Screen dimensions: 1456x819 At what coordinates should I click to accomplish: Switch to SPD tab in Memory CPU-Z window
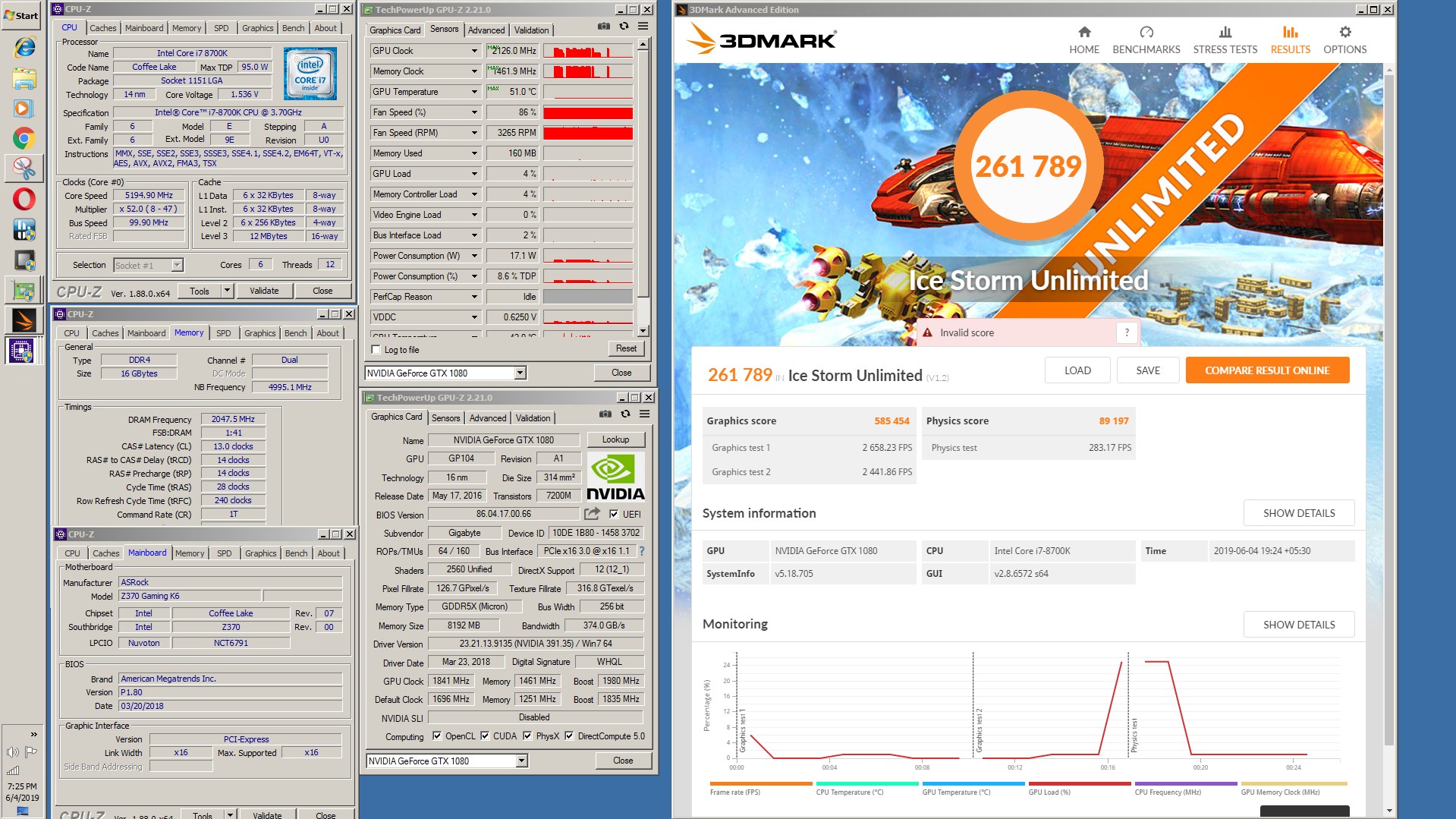(224, 333)
